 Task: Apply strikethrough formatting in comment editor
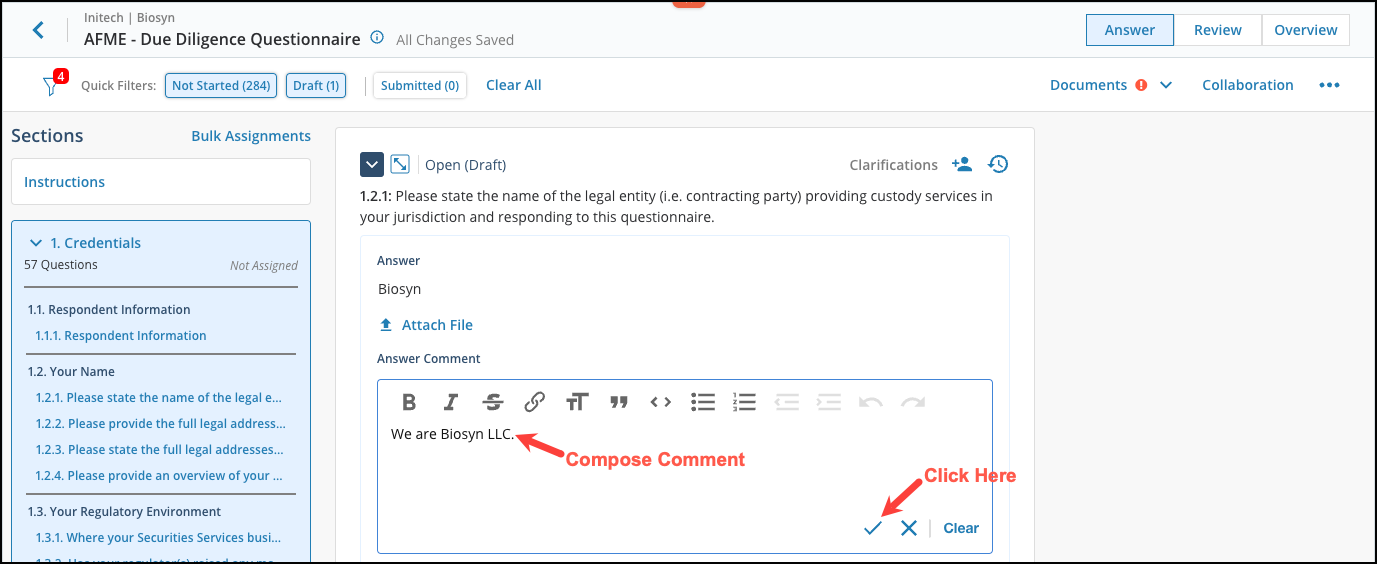pyautogui.click(x=493, y=402)
